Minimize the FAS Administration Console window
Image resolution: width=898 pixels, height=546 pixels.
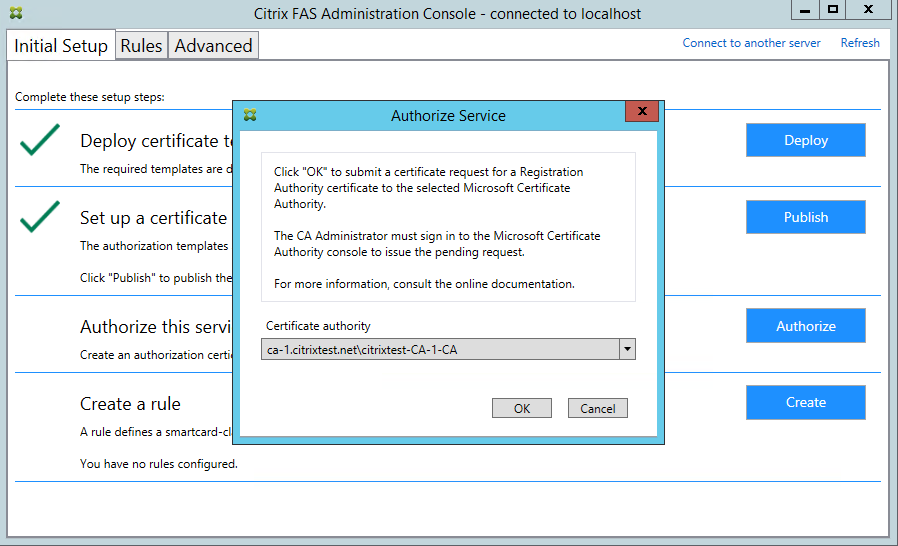click(806, 10)
